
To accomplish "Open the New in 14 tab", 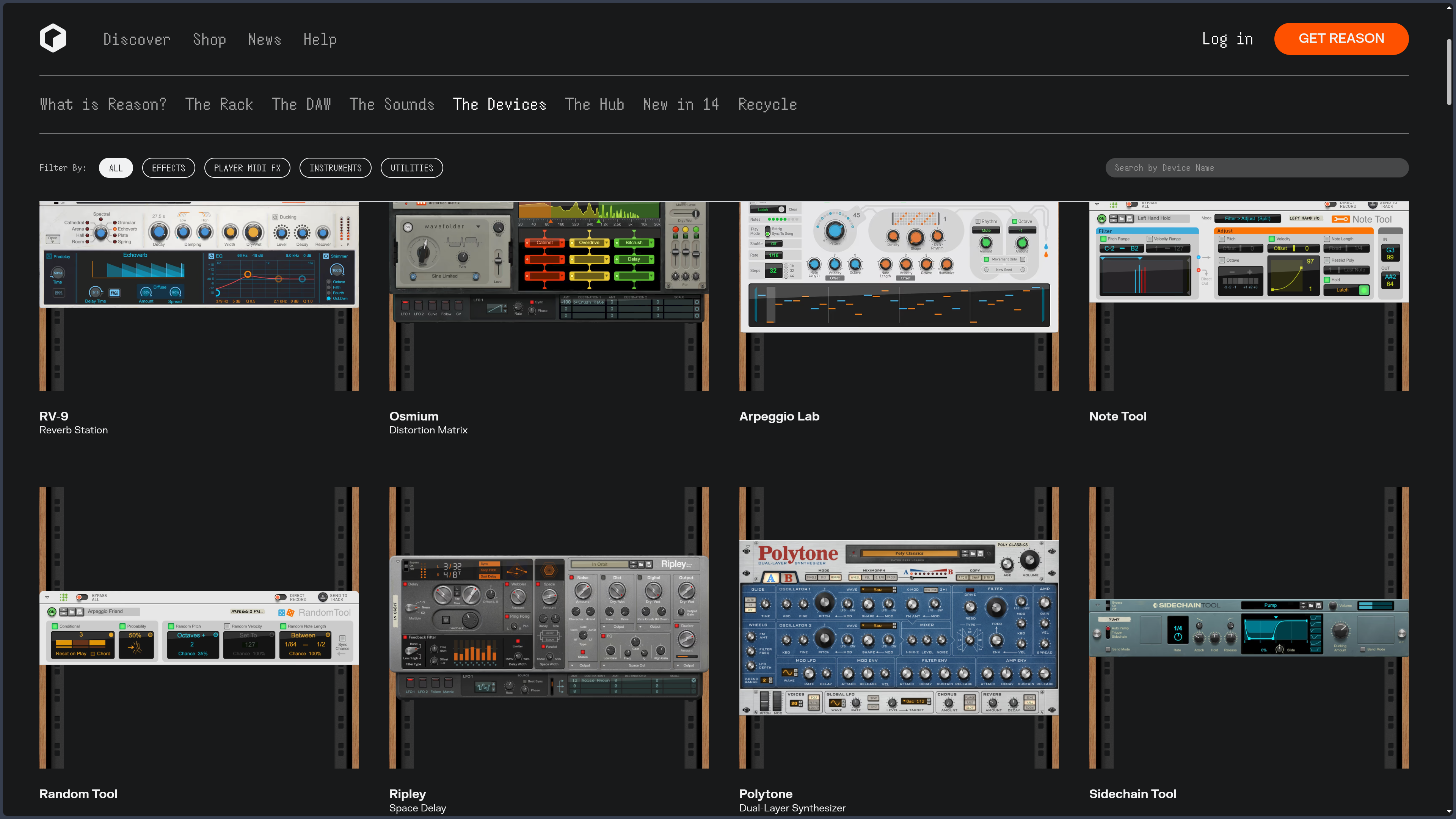I will point(681,105).
